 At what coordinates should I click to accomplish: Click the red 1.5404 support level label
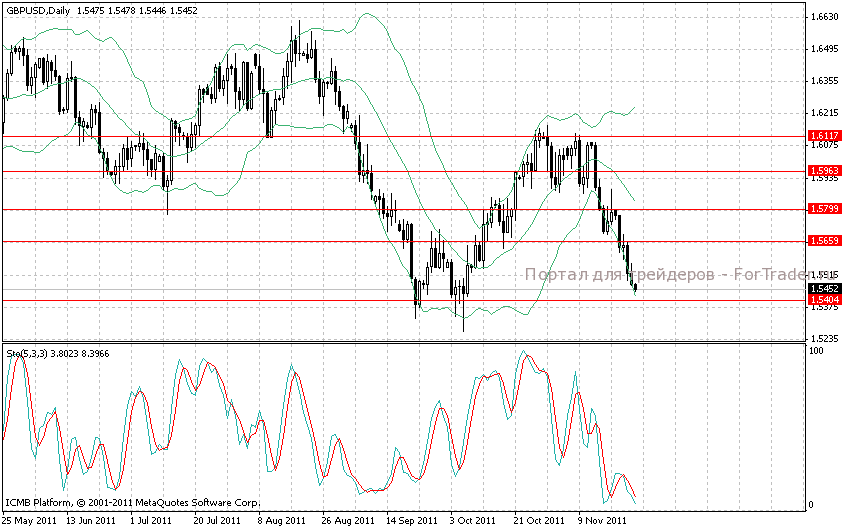pos(823,300)
